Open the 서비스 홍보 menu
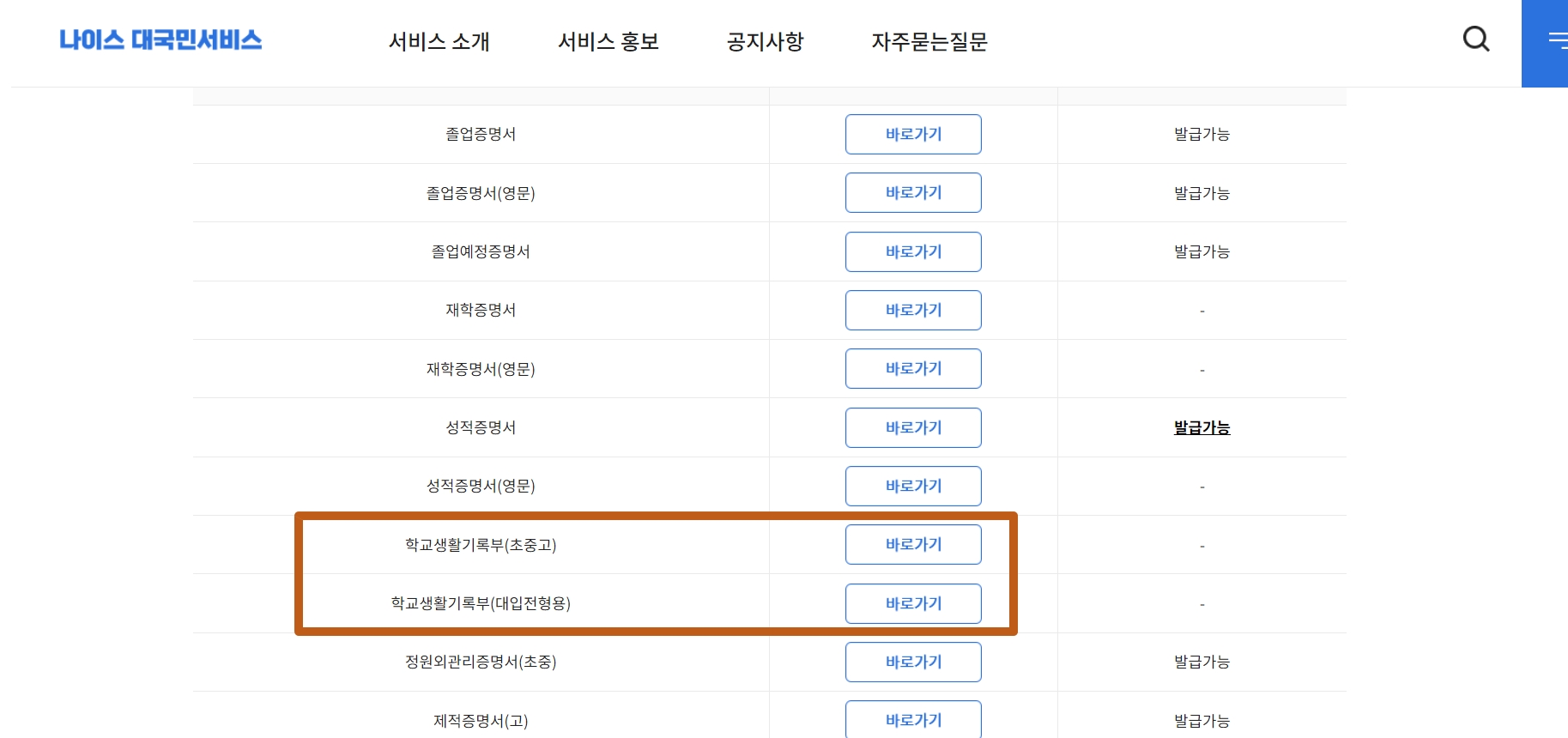 608,42
